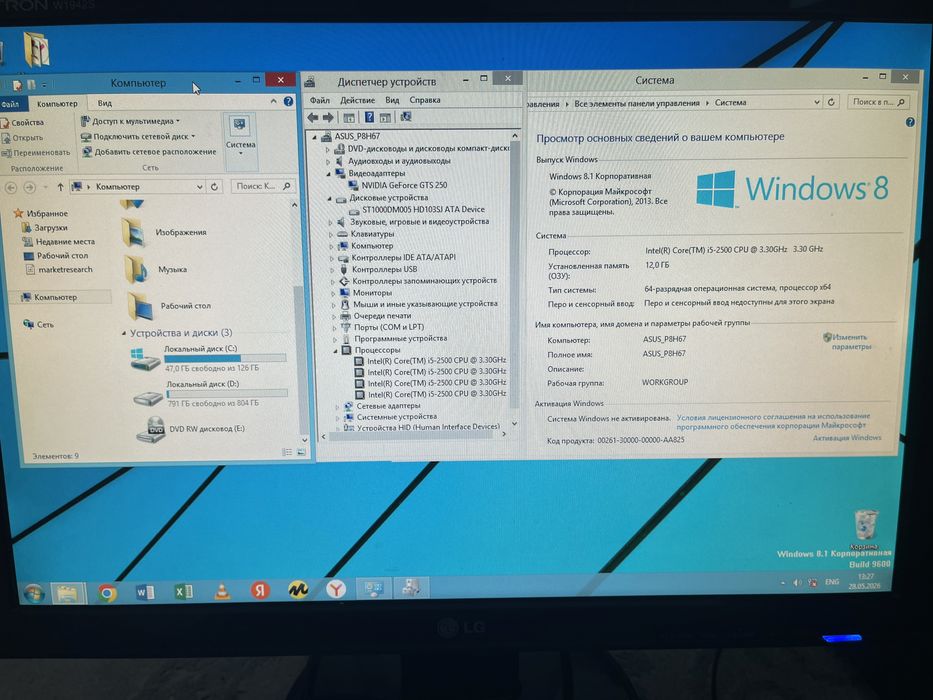The width and height of the screenshot is (933, 700).
Task: Switch to the Вид ribbon tab
Action: [x=105, y=103]
